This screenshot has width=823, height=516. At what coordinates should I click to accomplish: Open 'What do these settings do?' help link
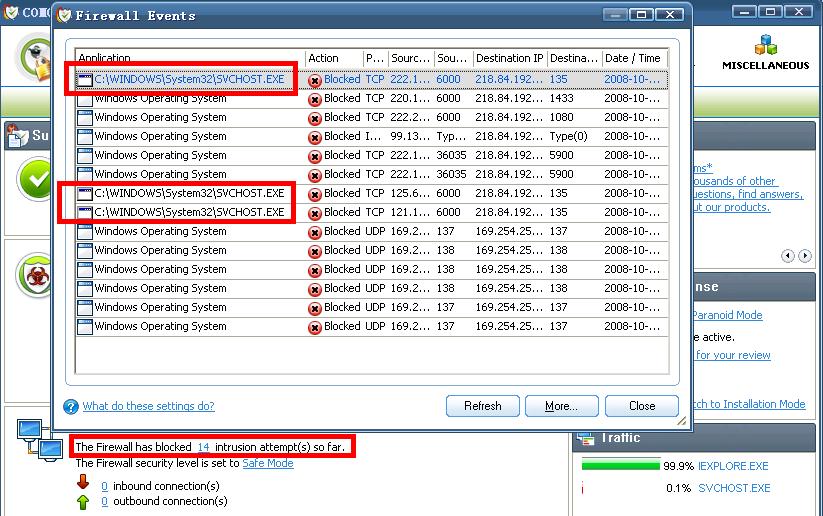pos(149,406)
